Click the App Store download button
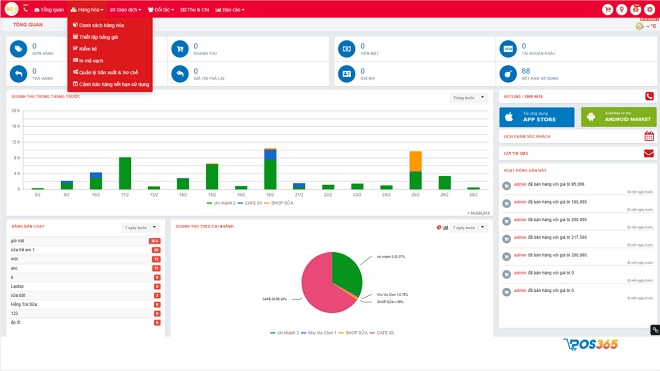The image size is (660, 371). 537,117
